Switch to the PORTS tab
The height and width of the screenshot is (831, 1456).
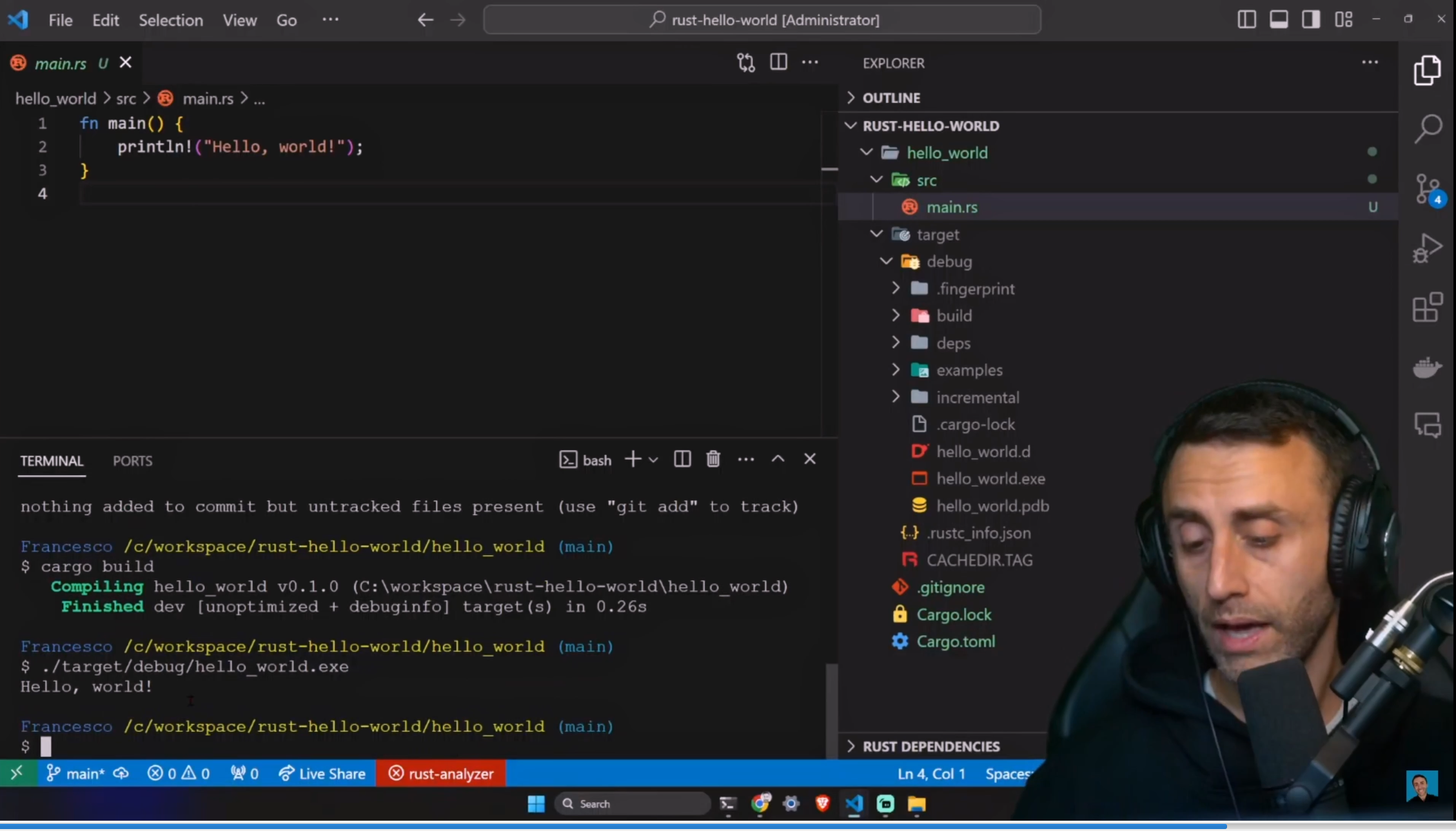[132, 461]
